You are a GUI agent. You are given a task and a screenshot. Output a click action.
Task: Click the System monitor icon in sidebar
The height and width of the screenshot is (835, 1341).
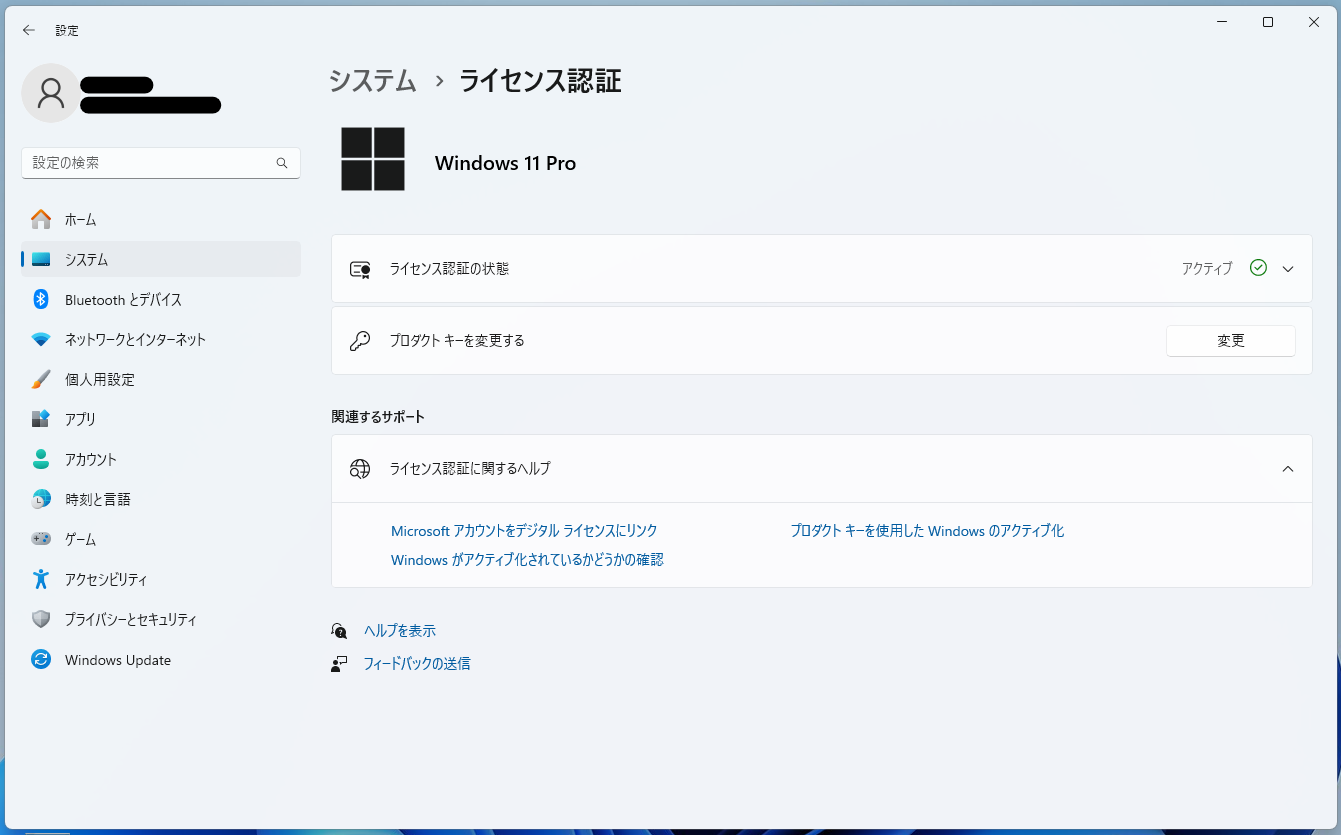pos(41,259)
